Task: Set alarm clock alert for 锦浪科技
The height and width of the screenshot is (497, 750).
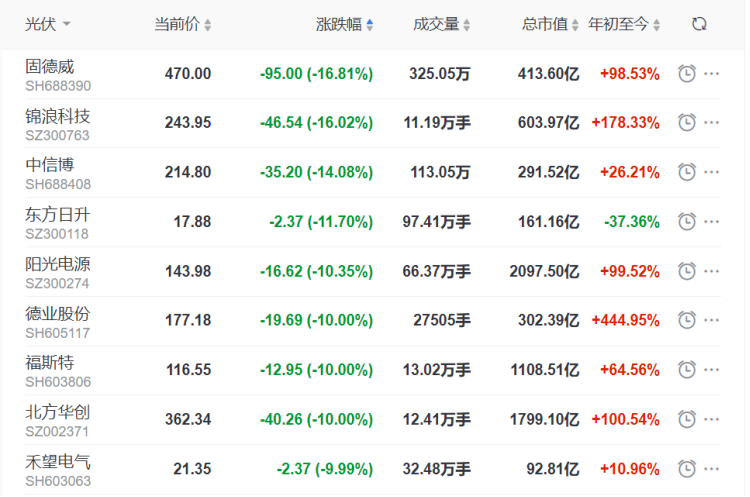Action: click(x=687, y=122)
